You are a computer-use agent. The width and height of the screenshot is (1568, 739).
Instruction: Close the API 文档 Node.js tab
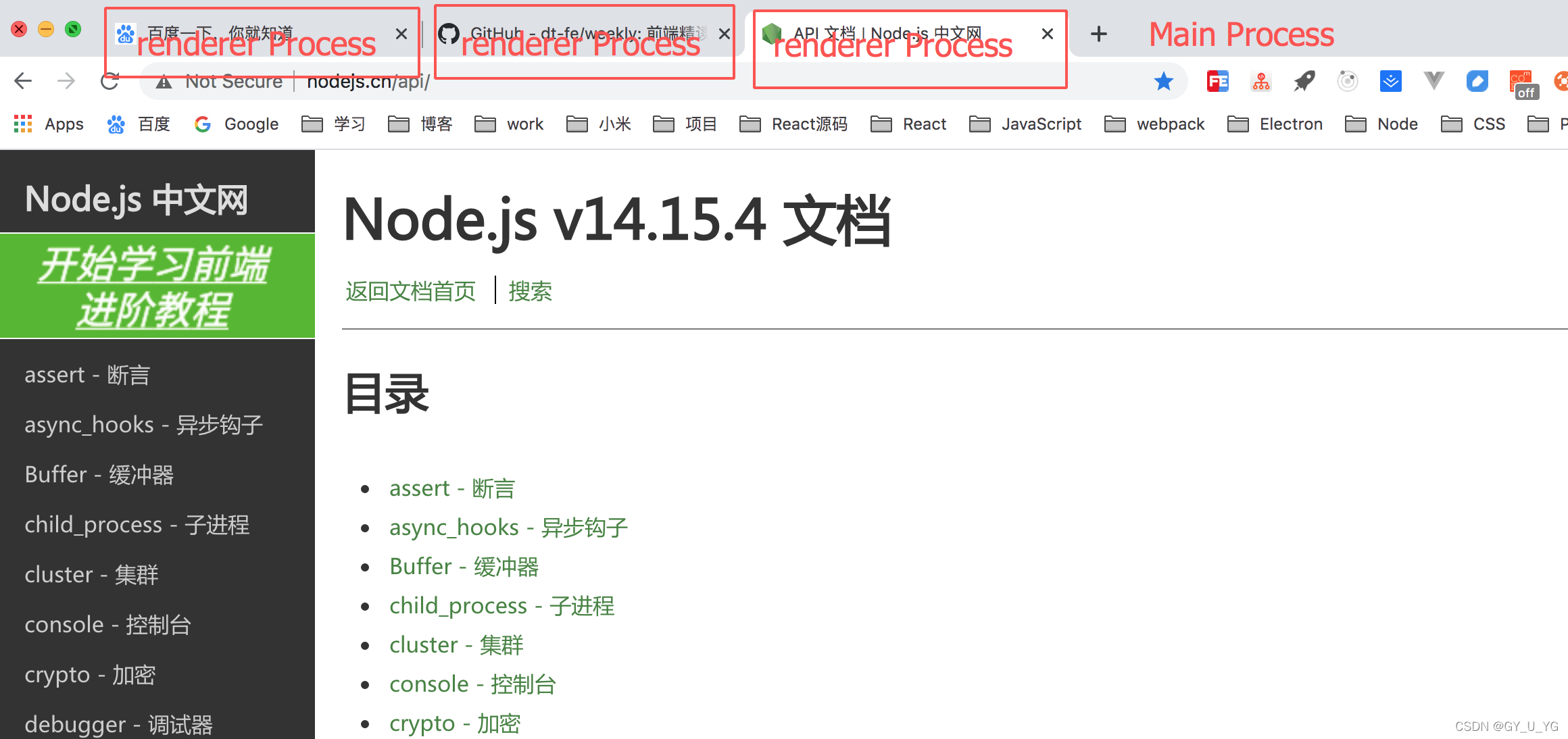[x=1048, y=34]
